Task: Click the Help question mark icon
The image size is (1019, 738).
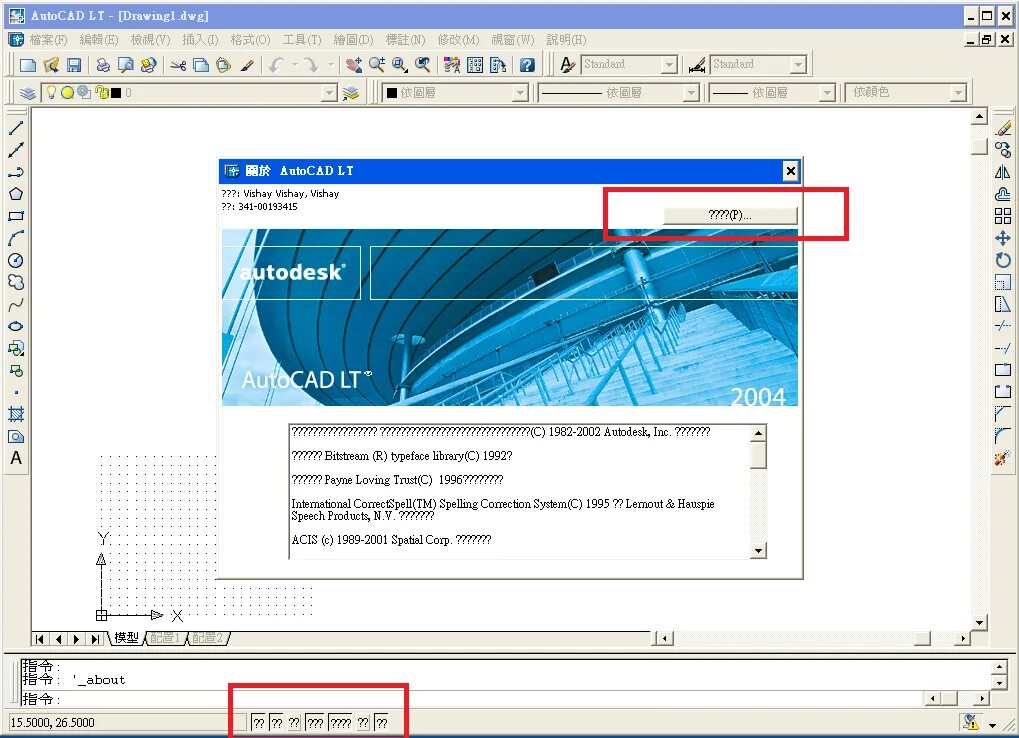Action: 527,65
